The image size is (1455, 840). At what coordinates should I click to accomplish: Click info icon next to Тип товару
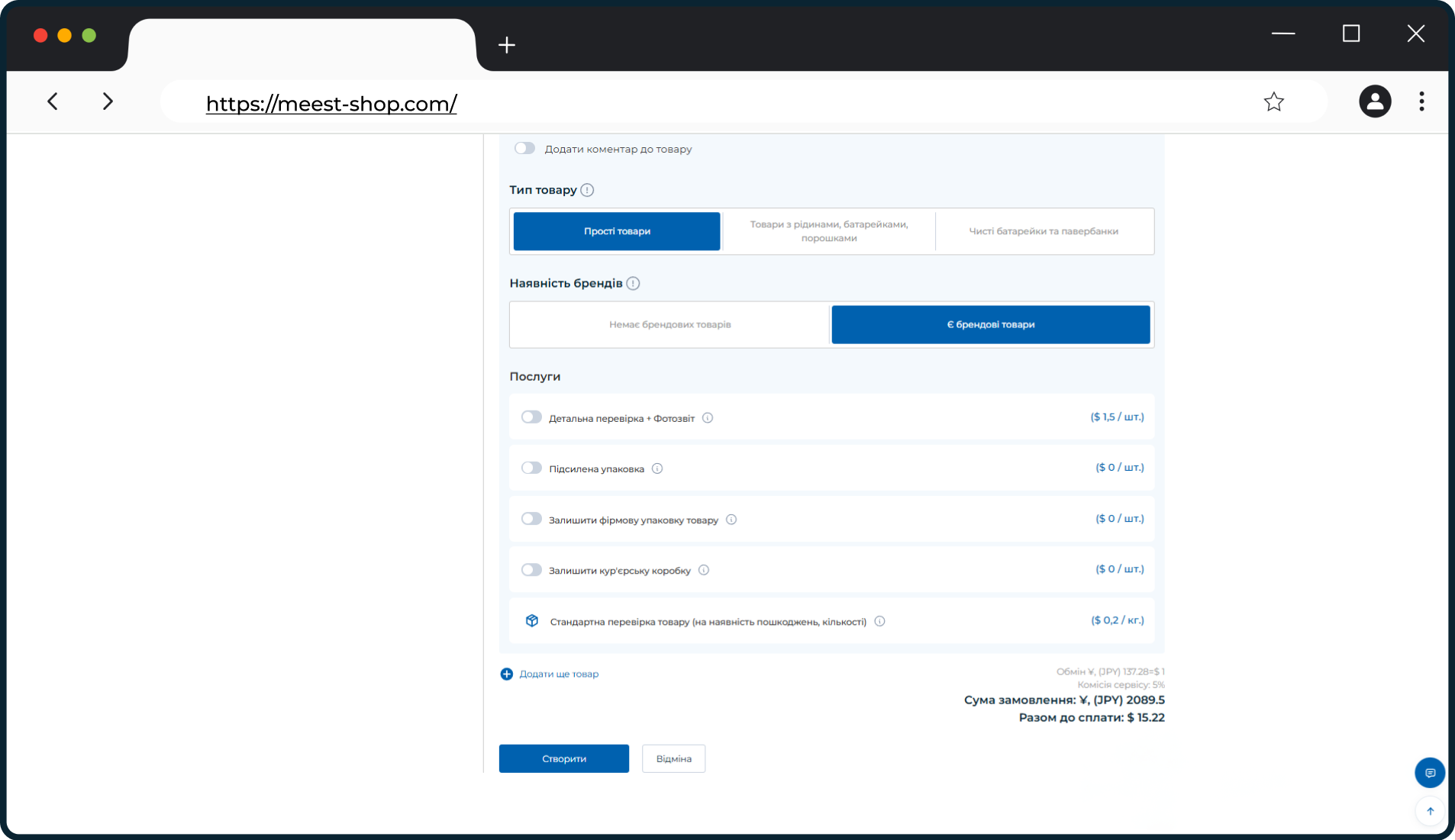587,190
